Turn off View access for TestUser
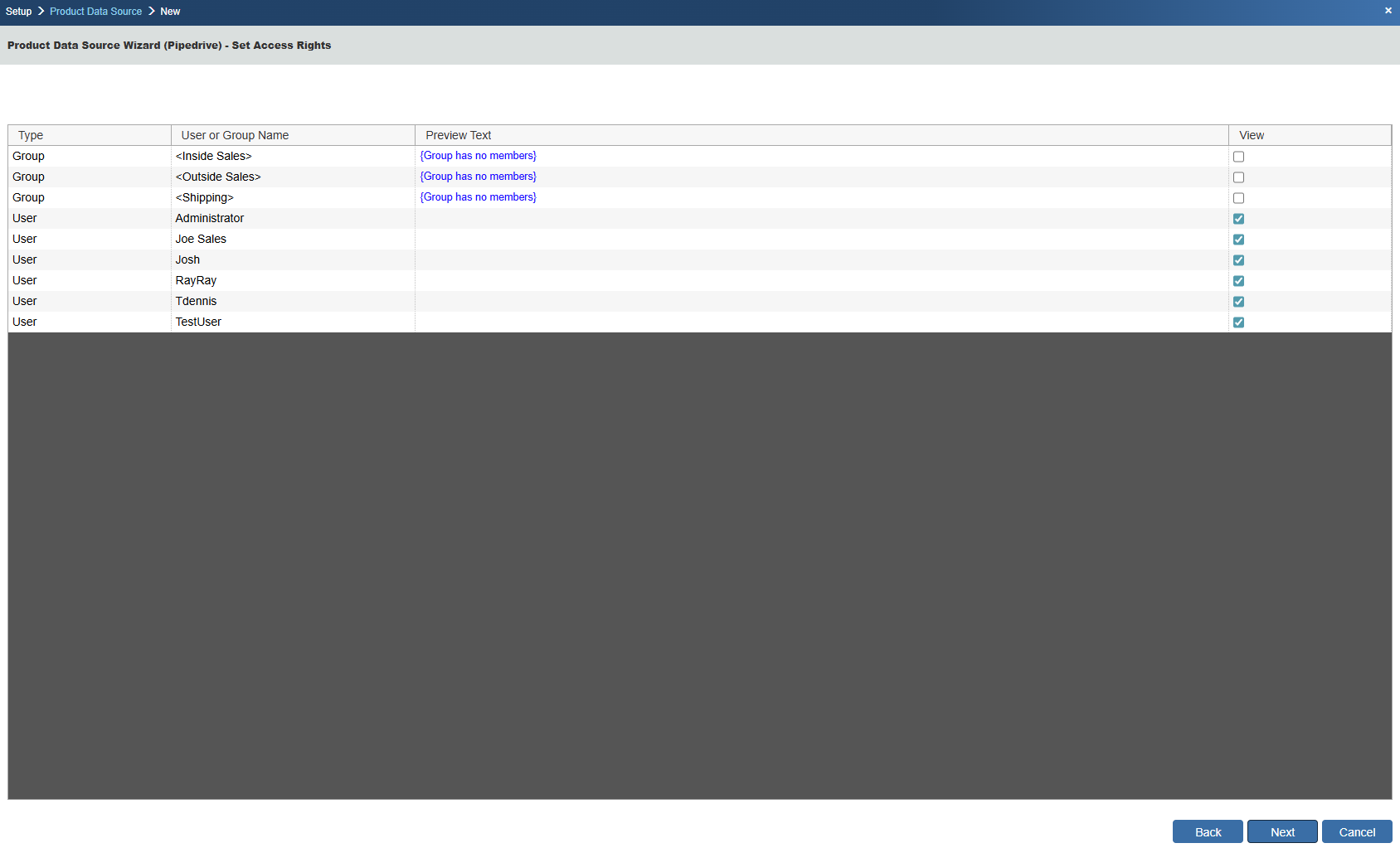Screen dimensions: 1400x848 click(1238, 322)
